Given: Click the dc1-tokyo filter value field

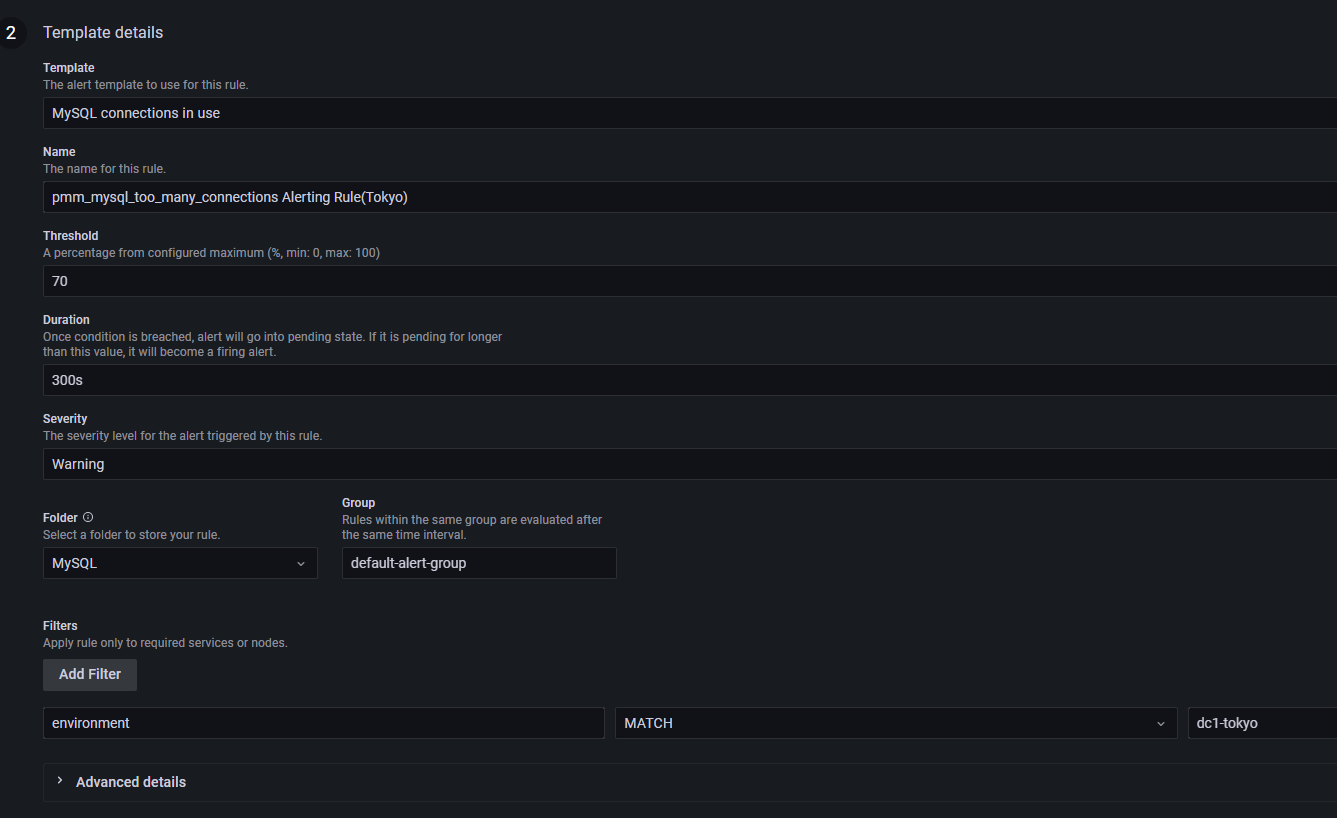Looking at the screenshot, I should (1262, 723).
